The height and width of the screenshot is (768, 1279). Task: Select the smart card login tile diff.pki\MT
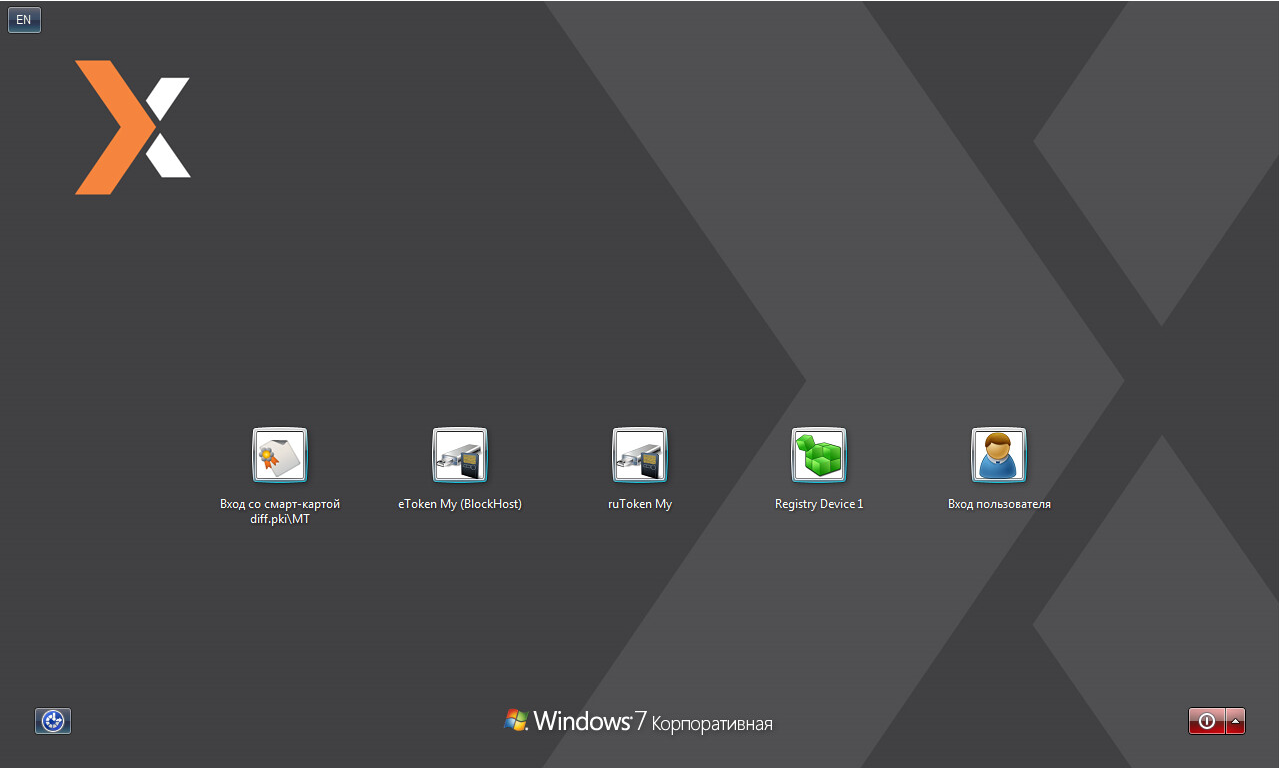[x=280, y=455]
